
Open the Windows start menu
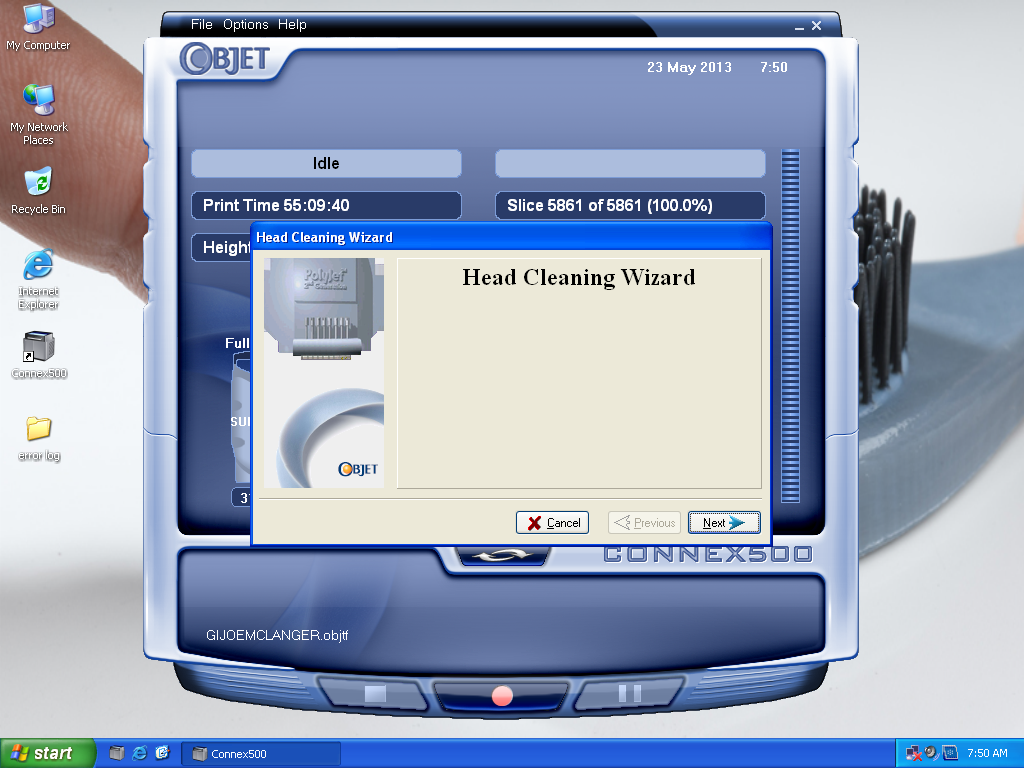[x=48, y=753]
